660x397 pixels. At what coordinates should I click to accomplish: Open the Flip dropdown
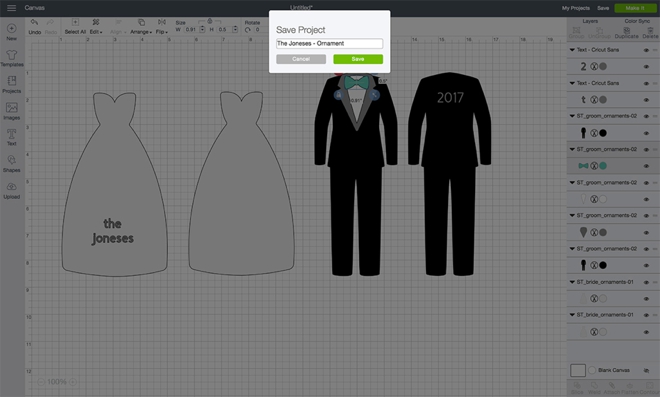click(x=162, y=27)
